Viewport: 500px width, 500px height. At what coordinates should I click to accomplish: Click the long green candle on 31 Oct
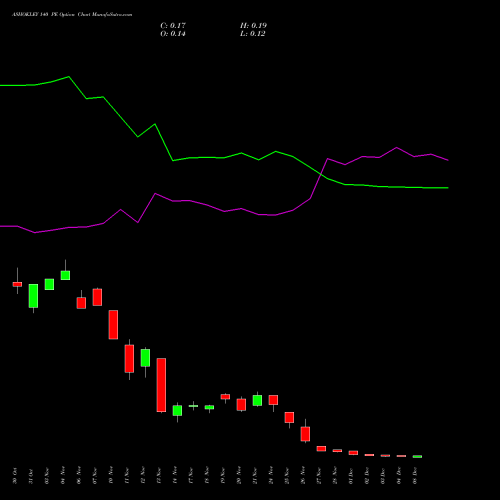pyautogui.click(x=33, y=296)
